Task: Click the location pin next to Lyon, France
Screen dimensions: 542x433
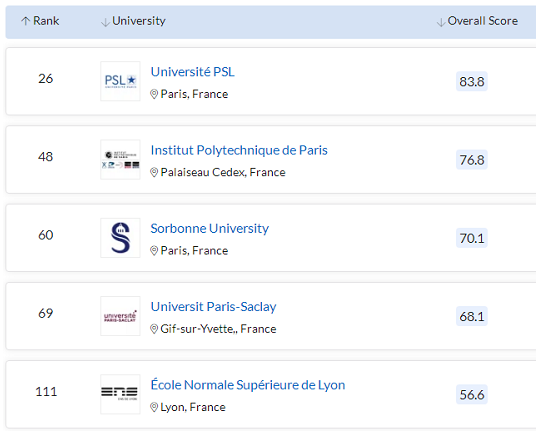Action: (x=154, y=407)
